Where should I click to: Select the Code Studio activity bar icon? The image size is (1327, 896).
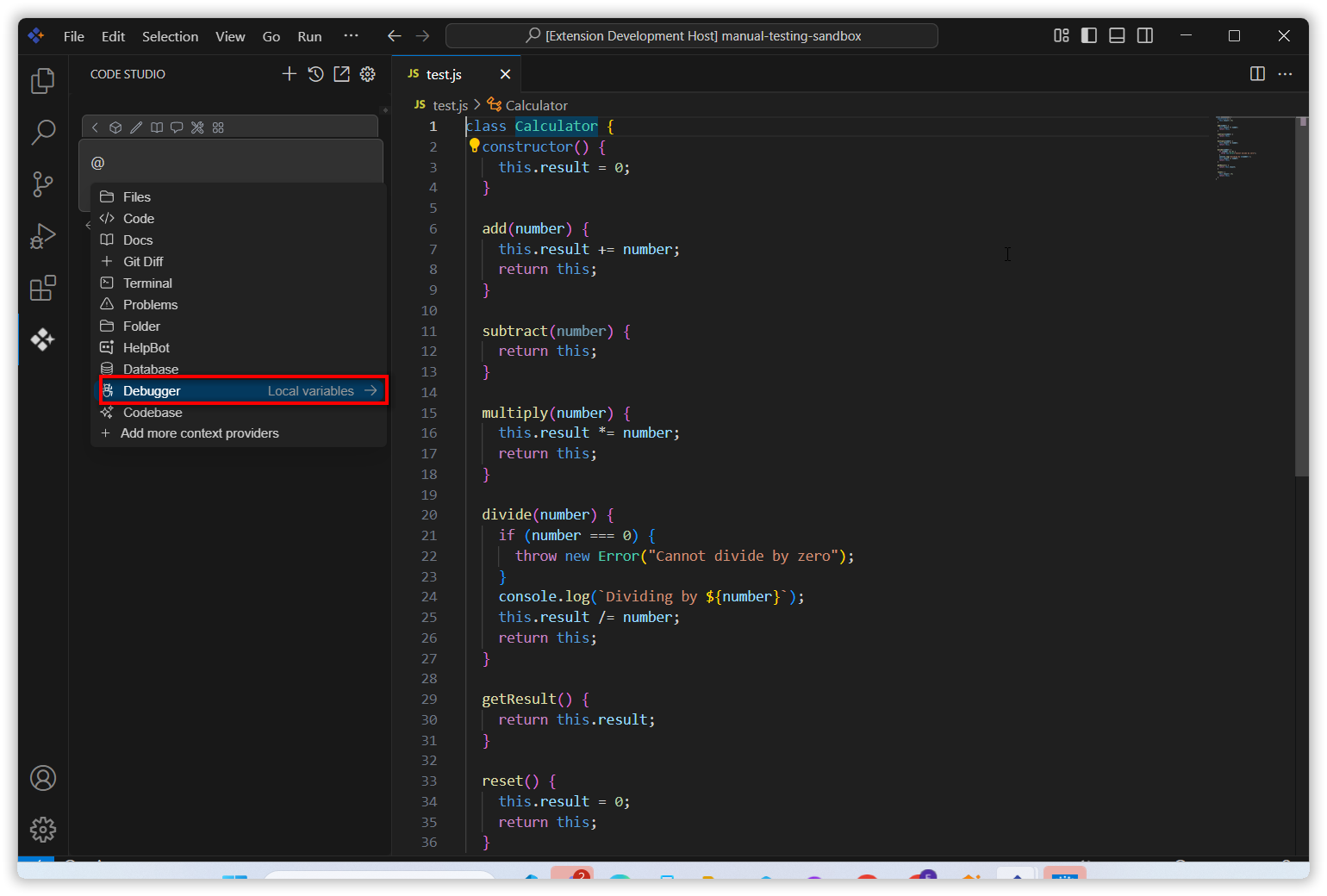pyautogui.click(x=43, y=339)
